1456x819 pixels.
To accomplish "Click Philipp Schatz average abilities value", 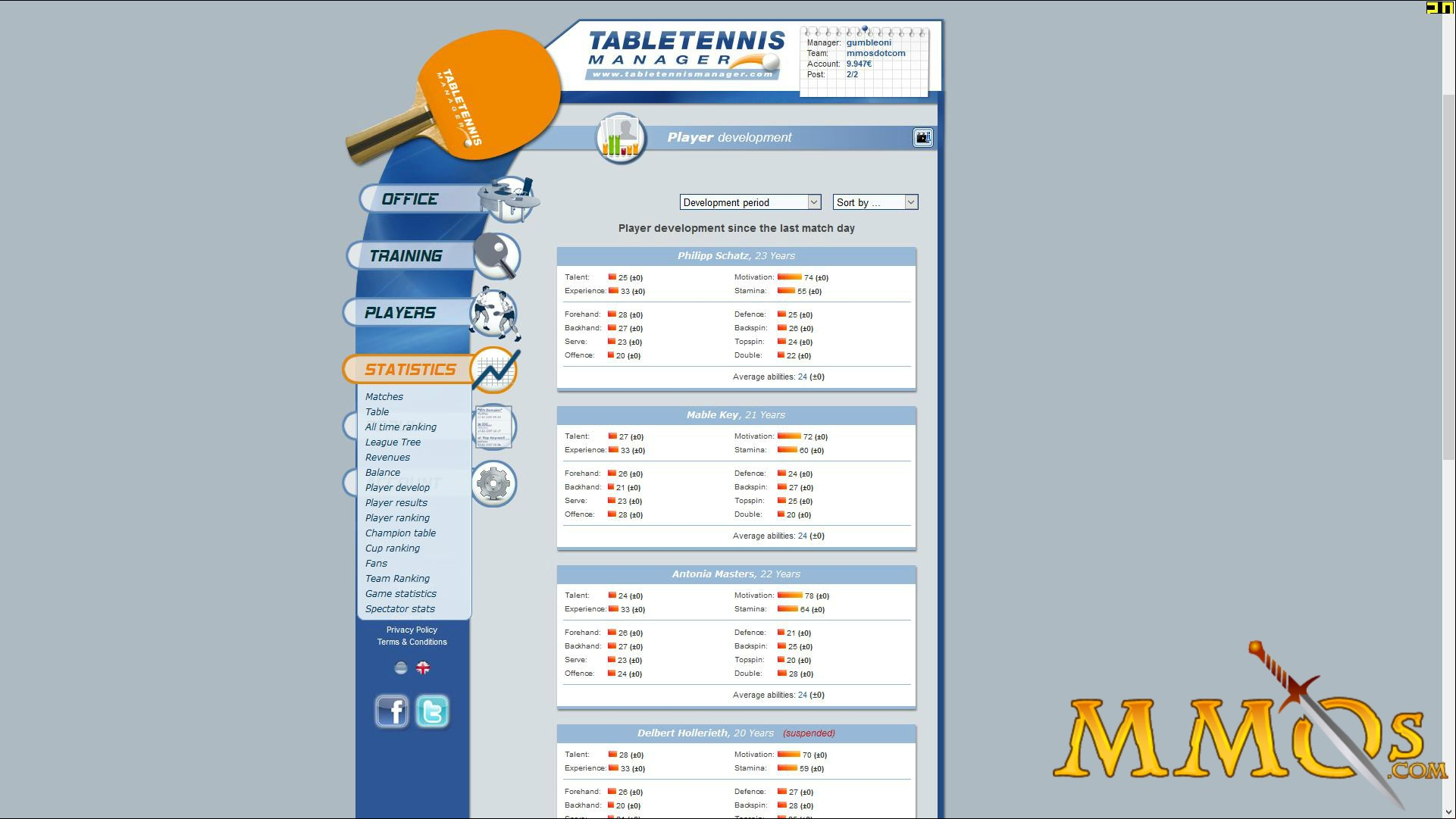I will [x=803, y=377].
